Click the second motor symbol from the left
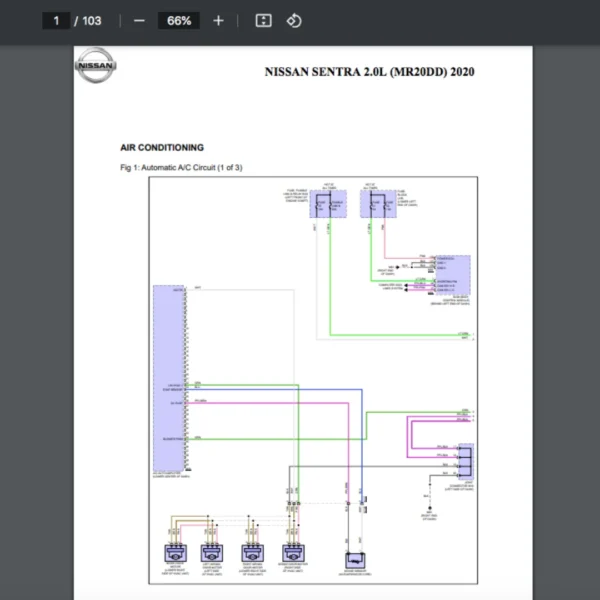Screen dimensions: 600x600 click(212, 553)
